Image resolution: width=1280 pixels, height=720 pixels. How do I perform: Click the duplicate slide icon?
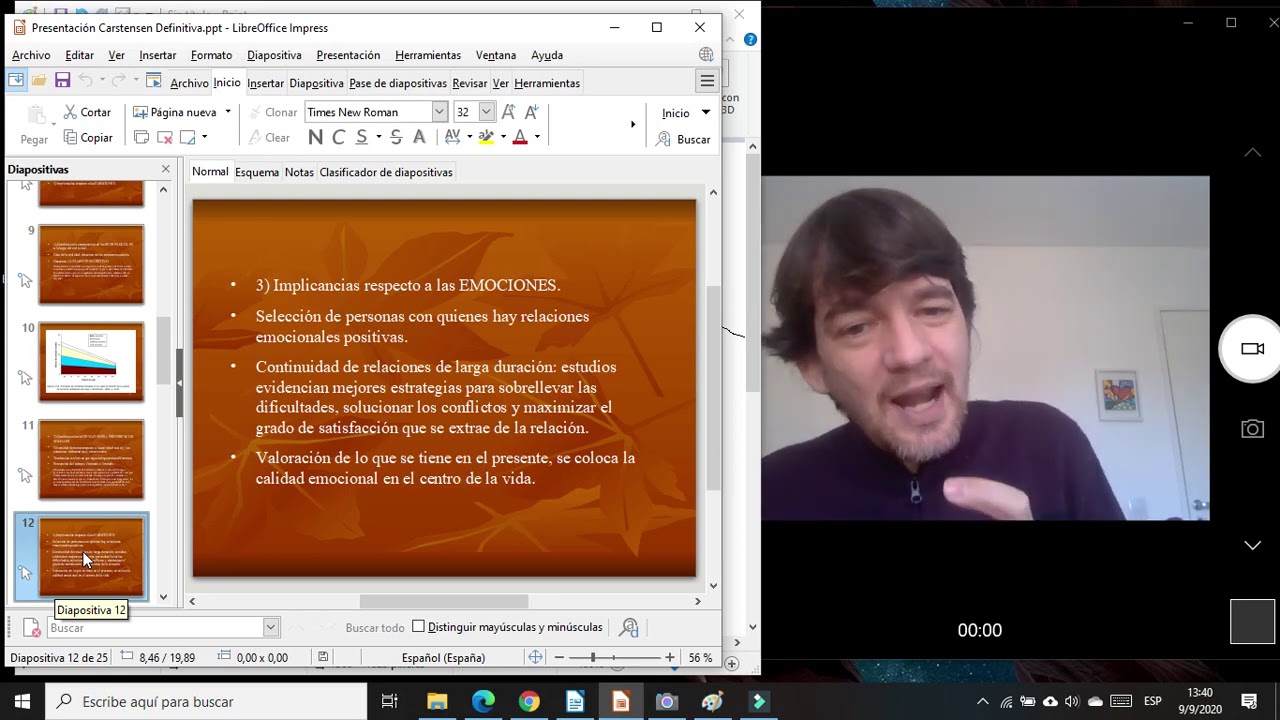point(141,138)
